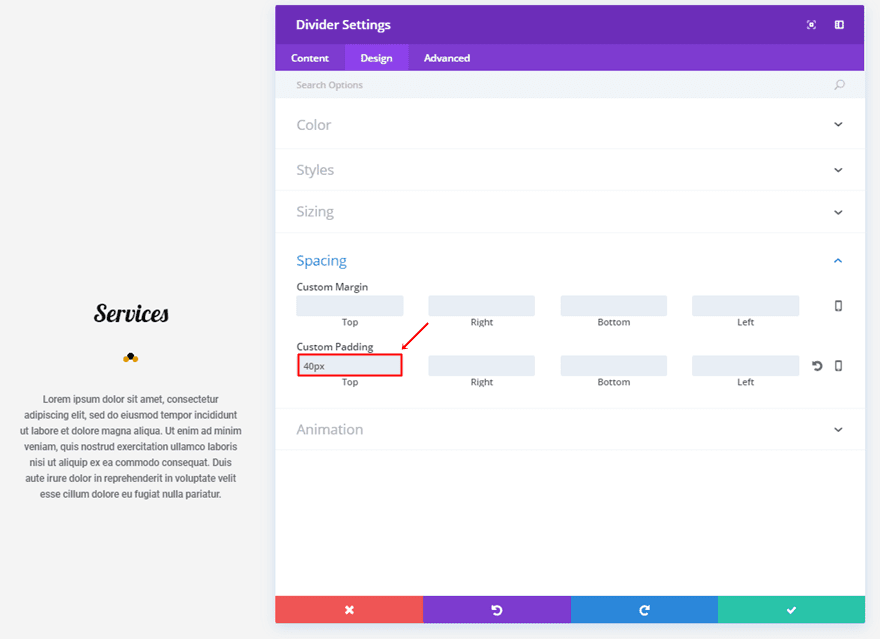Expand the Animation section
The image size is (880, 639).
tap(838, 430)
